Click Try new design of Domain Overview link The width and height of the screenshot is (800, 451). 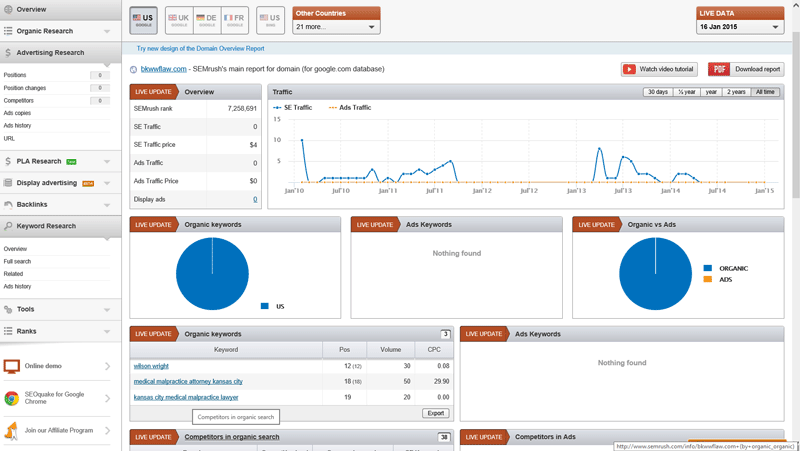pos(201,48)
